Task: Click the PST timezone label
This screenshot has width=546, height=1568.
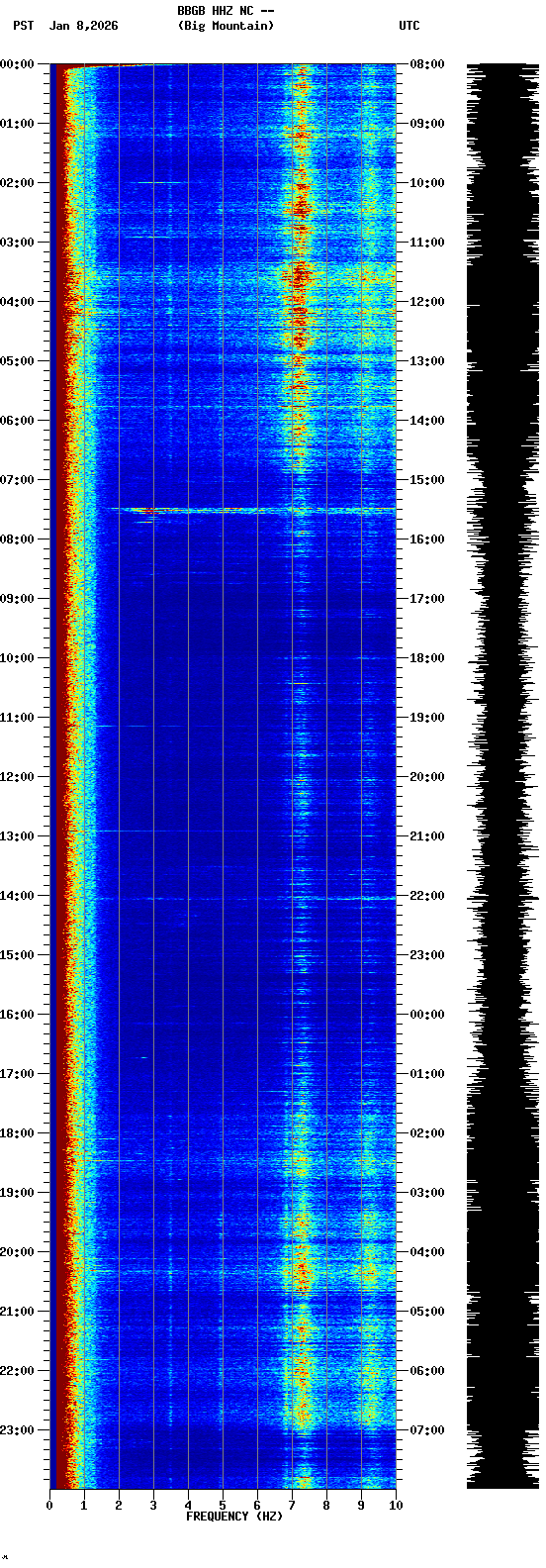Action: pyautogui.click(x=24, y=26)
